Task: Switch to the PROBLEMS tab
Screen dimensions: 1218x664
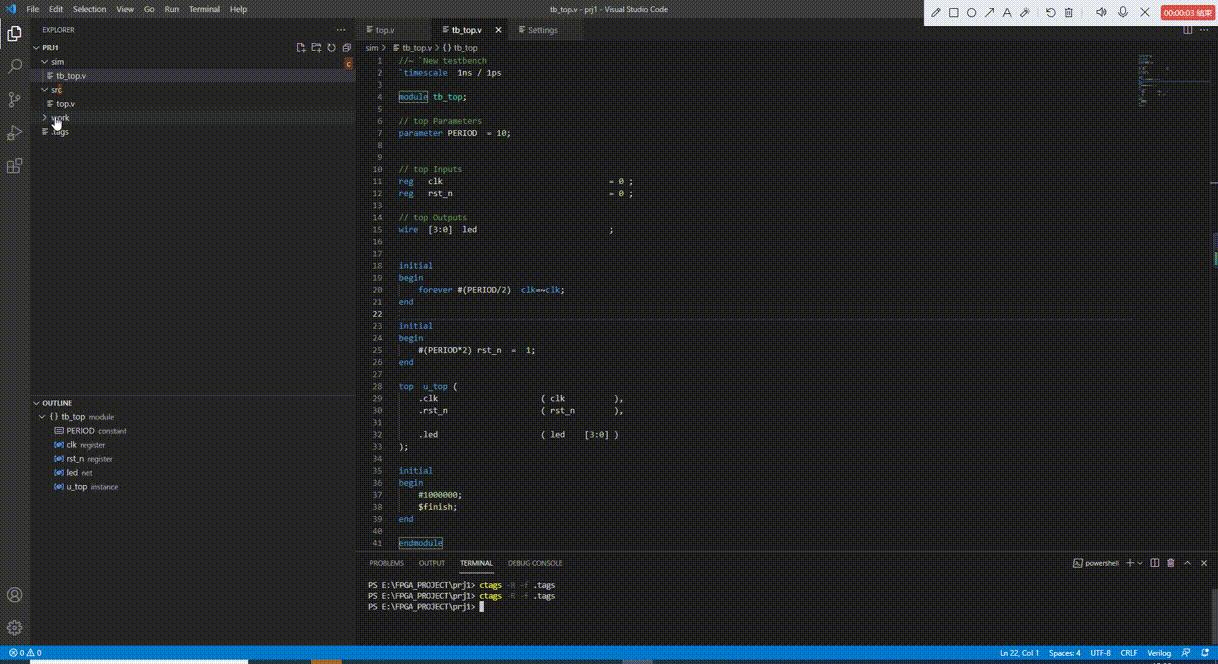Action: pyautogui.click(x=386, y=563)
